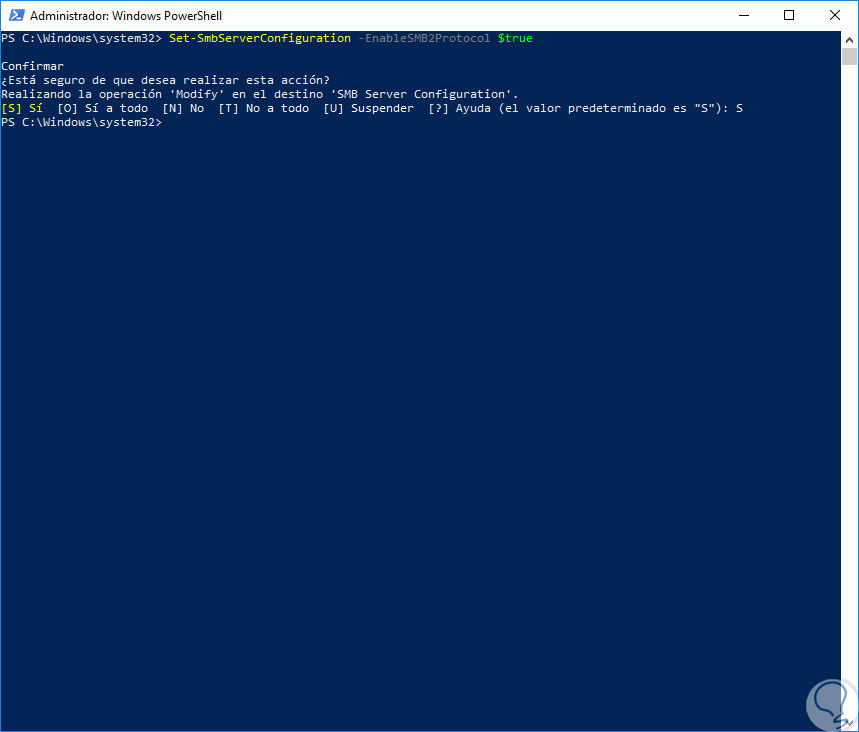Click the gray scrollbar thumb

click(849, 56)
